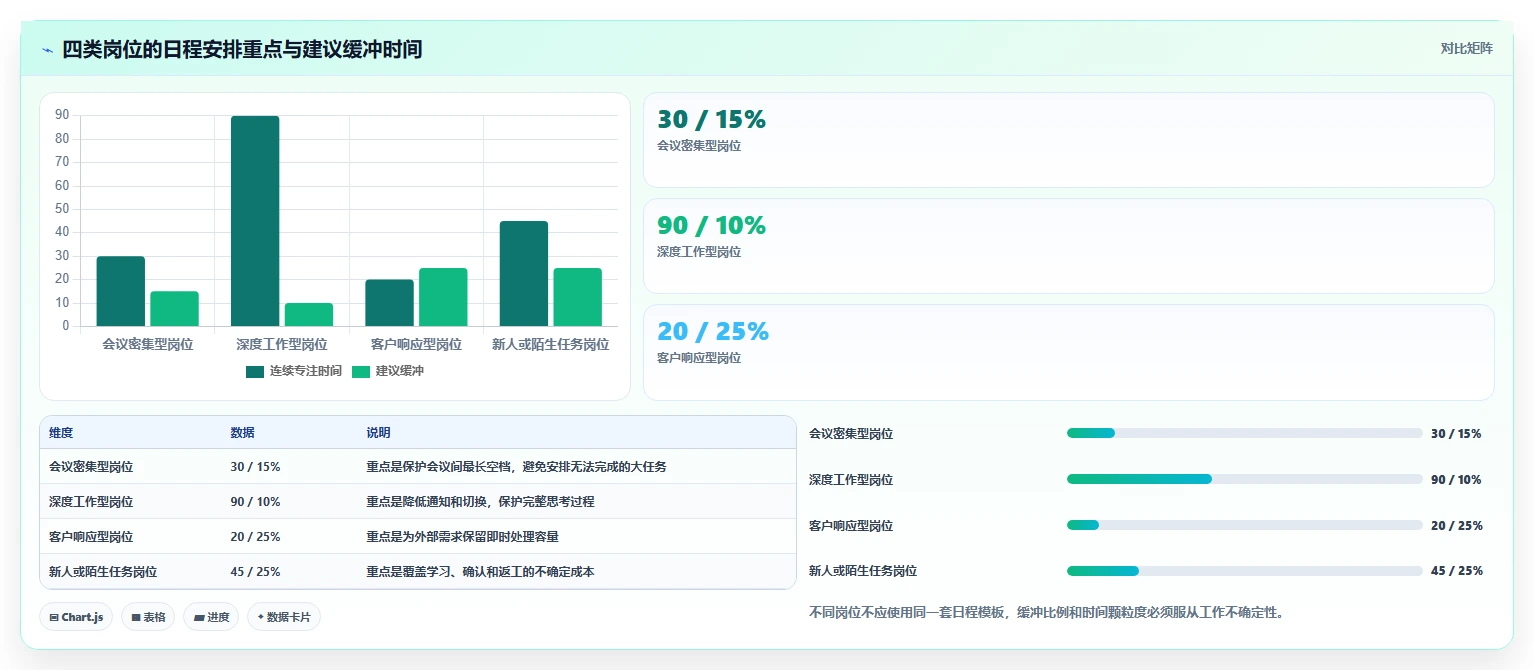This screenshot has width=1534, height=670.
Task: Click the 对比矩阵 label in header
Action: click(1466, 49)
